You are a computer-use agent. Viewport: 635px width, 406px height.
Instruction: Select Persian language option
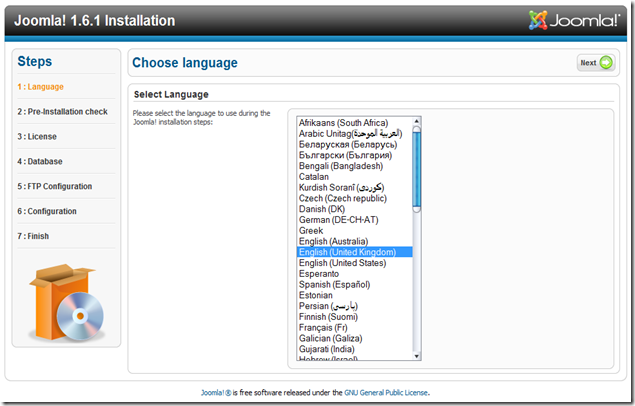tap(355, 306)
